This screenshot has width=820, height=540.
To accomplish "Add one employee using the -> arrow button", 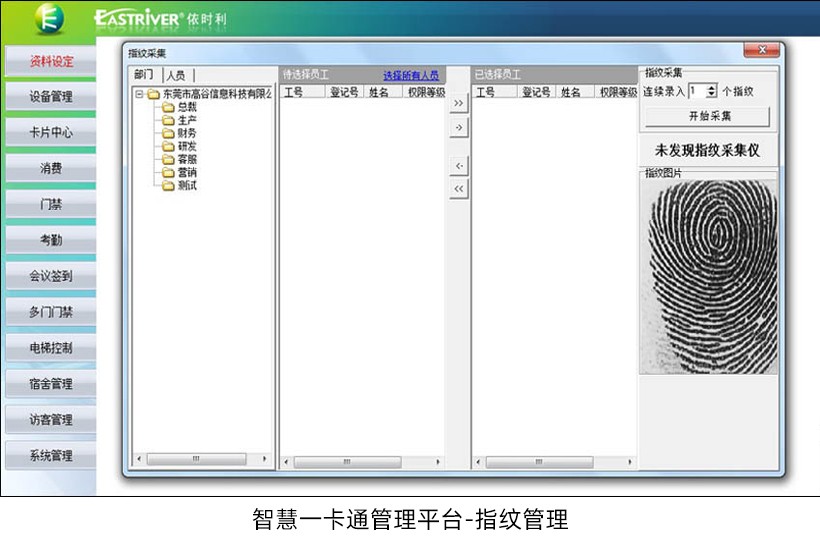I will click(x=458, y=128).
